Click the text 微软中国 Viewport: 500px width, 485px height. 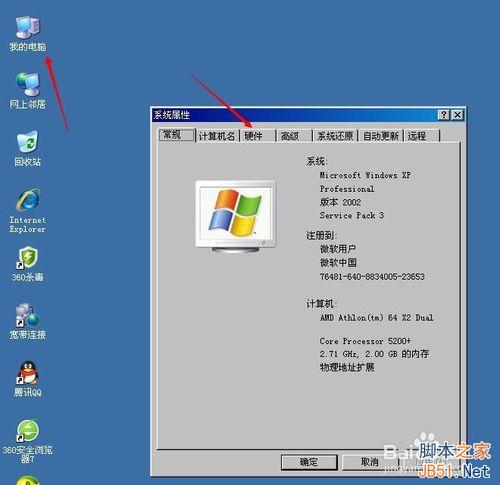coord(338,263)
